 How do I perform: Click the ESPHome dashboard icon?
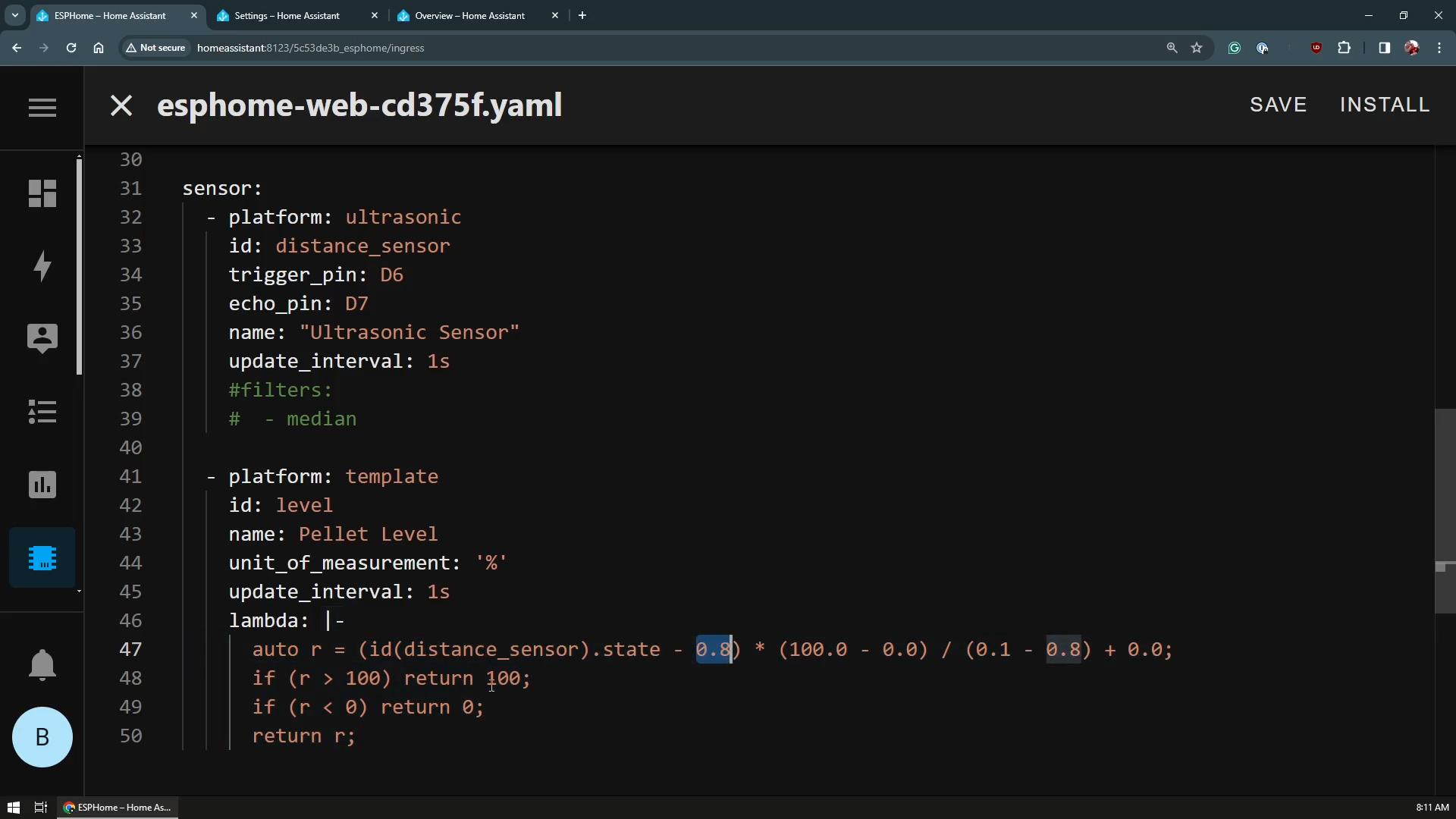(x=42, y=558)
